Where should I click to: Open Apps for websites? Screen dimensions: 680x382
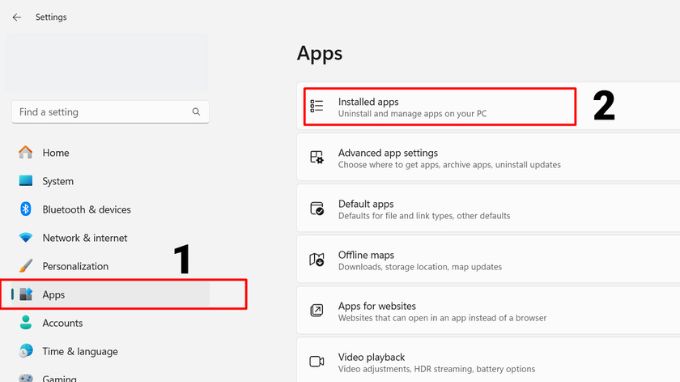coord(488,311)
